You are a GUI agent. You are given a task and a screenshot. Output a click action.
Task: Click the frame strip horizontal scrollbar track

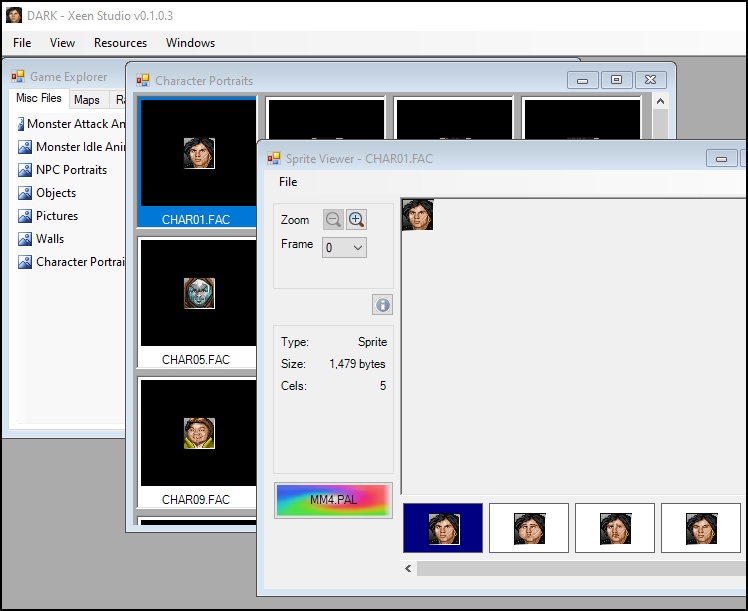[x=582, y=568]
